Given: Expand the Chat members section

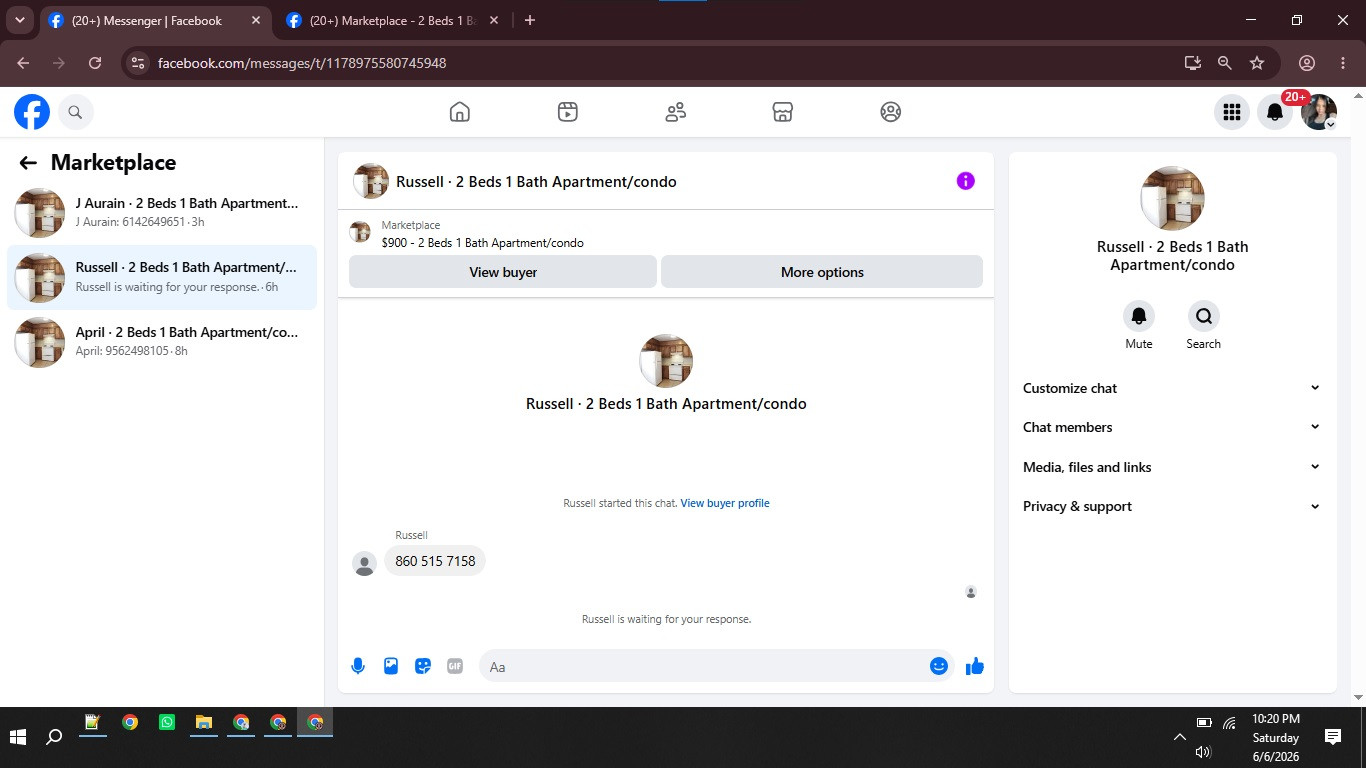Looking at the screenshot, I should click(1172, 427).
